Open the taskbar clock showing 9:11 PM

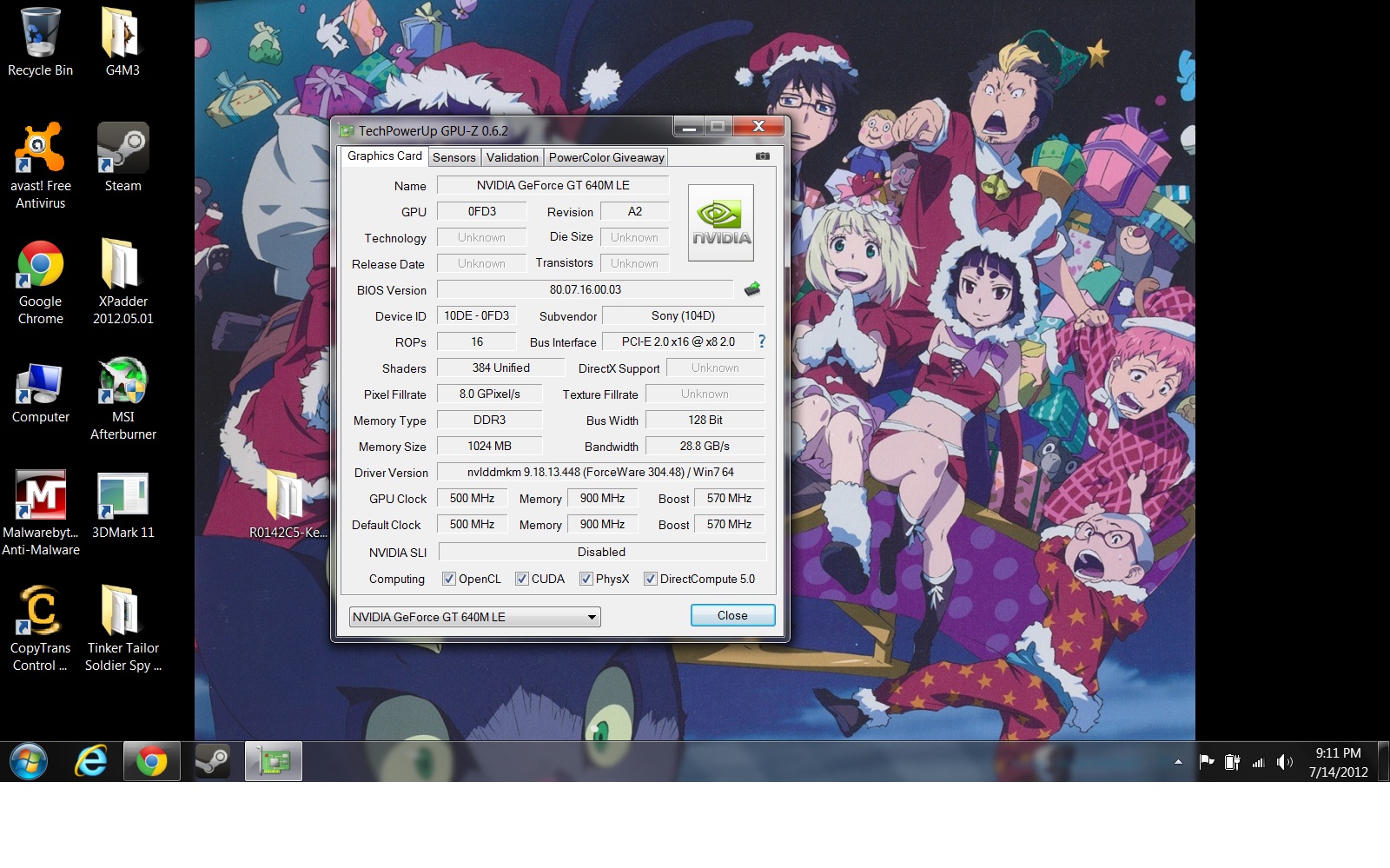[x=1338, y=762]
